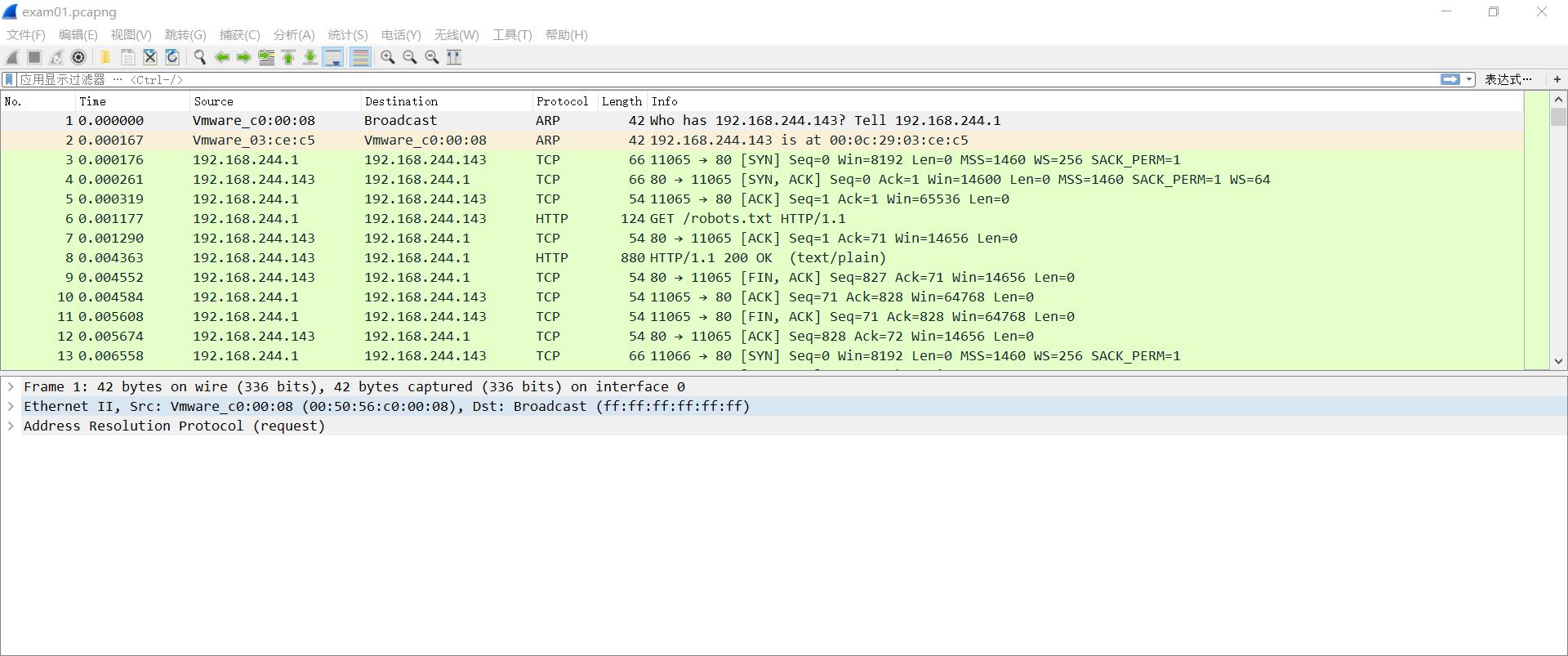Click the close capture file icon
The image size is (1568, 656).
[x=150, y=57]
